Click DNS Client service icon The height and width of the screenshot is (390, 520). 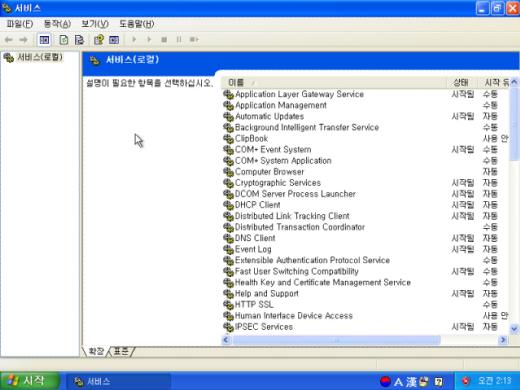pyautogui.click(x=228, y=238)
